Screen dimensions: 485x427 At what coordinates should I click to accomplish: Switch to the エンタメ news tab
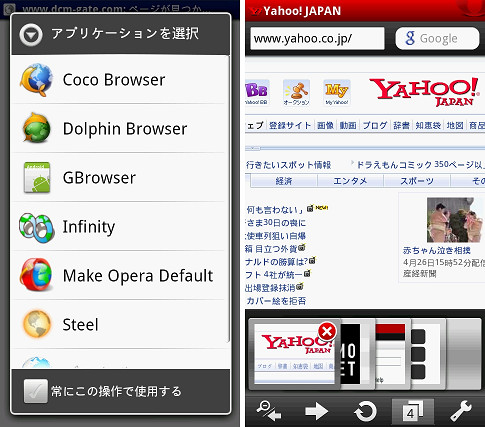click(x=350, y=181)
